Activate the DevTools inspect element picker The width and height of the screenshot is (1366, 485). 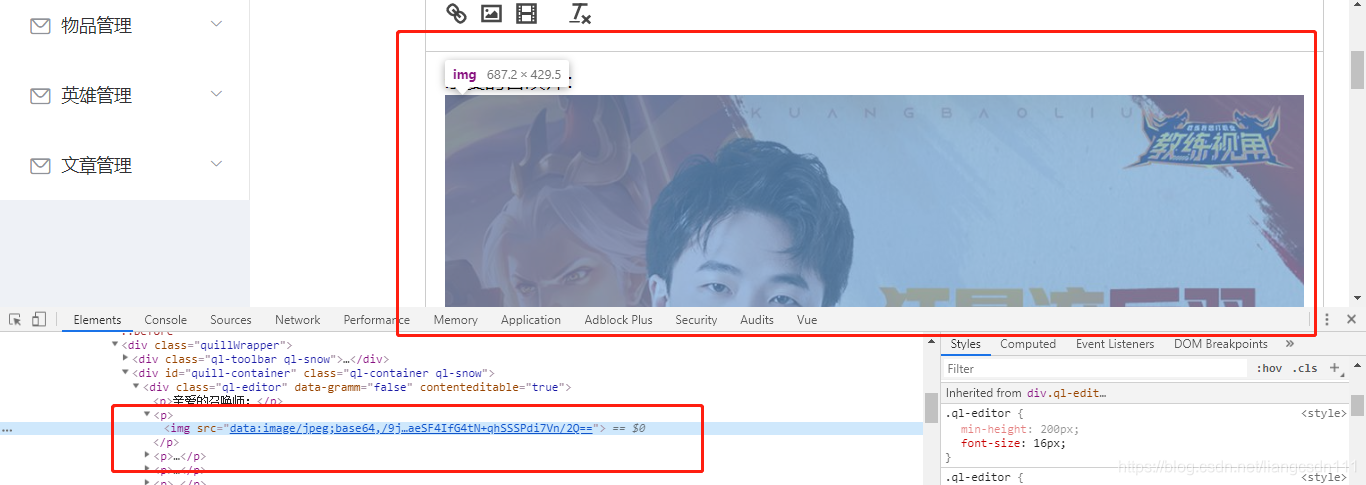click(x=16, y=320)
